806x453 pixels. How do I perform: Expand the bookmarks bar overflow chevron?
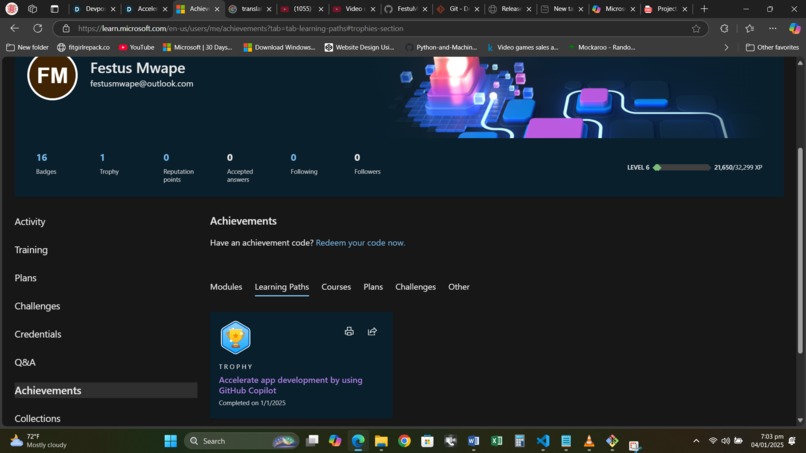tap(726, 47)
